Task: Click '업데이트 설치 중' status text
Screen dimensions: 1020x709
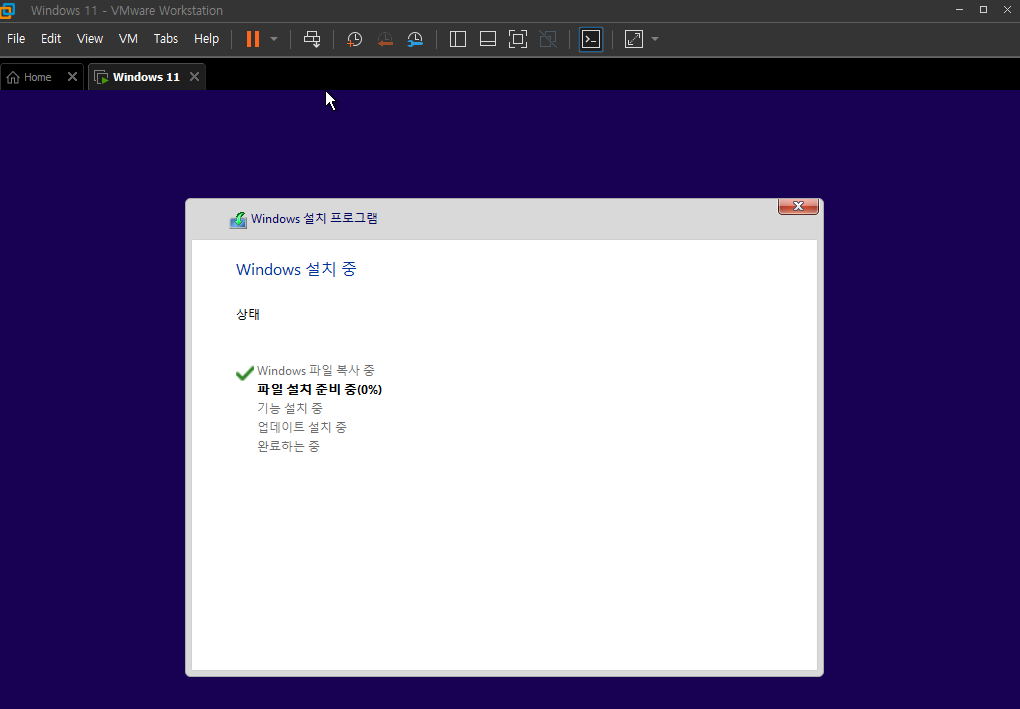Action: point(302,427)
